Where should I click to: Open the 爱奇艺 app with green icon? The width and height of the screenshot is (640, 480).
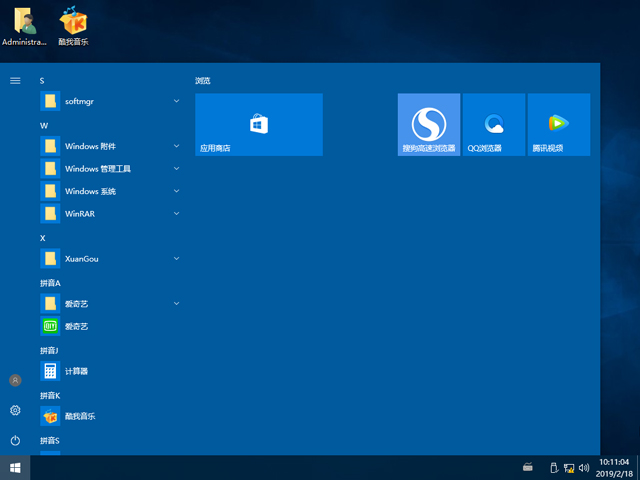point(78,326)
